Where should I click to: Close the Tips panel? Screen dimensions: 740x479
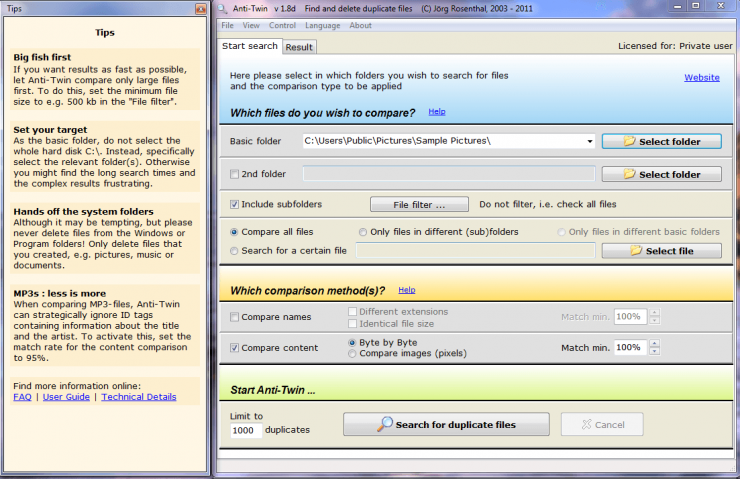[201, 9]
